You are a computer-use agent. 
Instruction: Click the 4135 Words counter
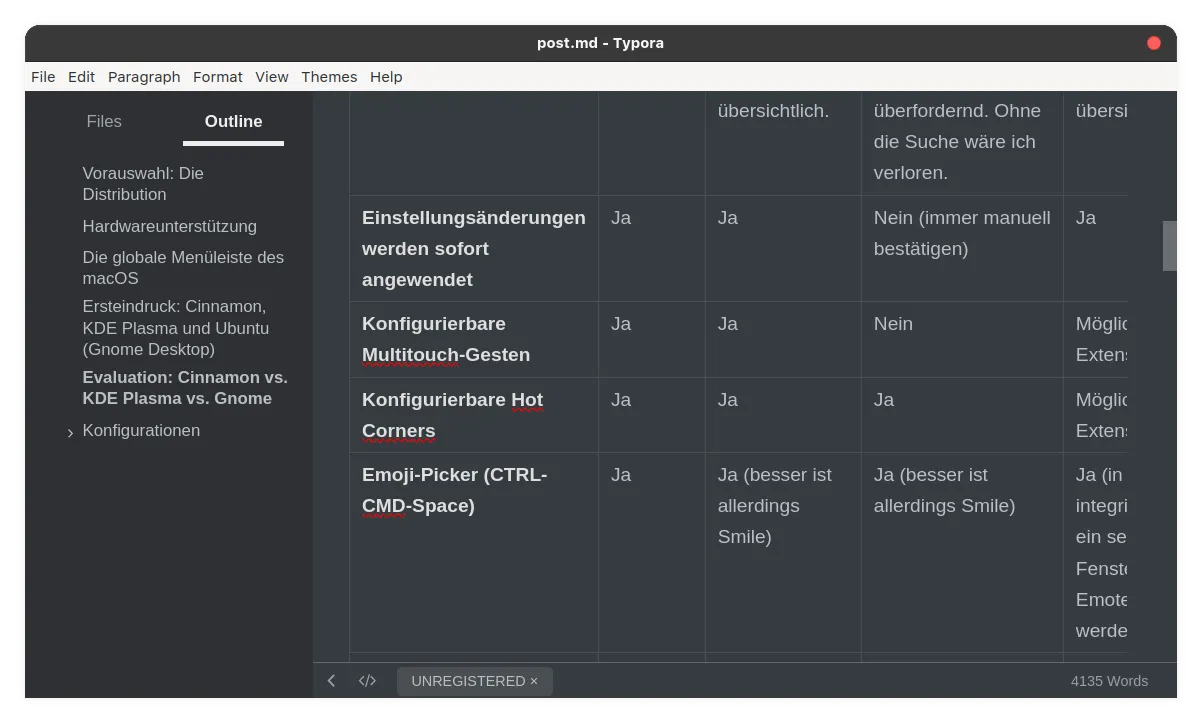point(1109,681)
